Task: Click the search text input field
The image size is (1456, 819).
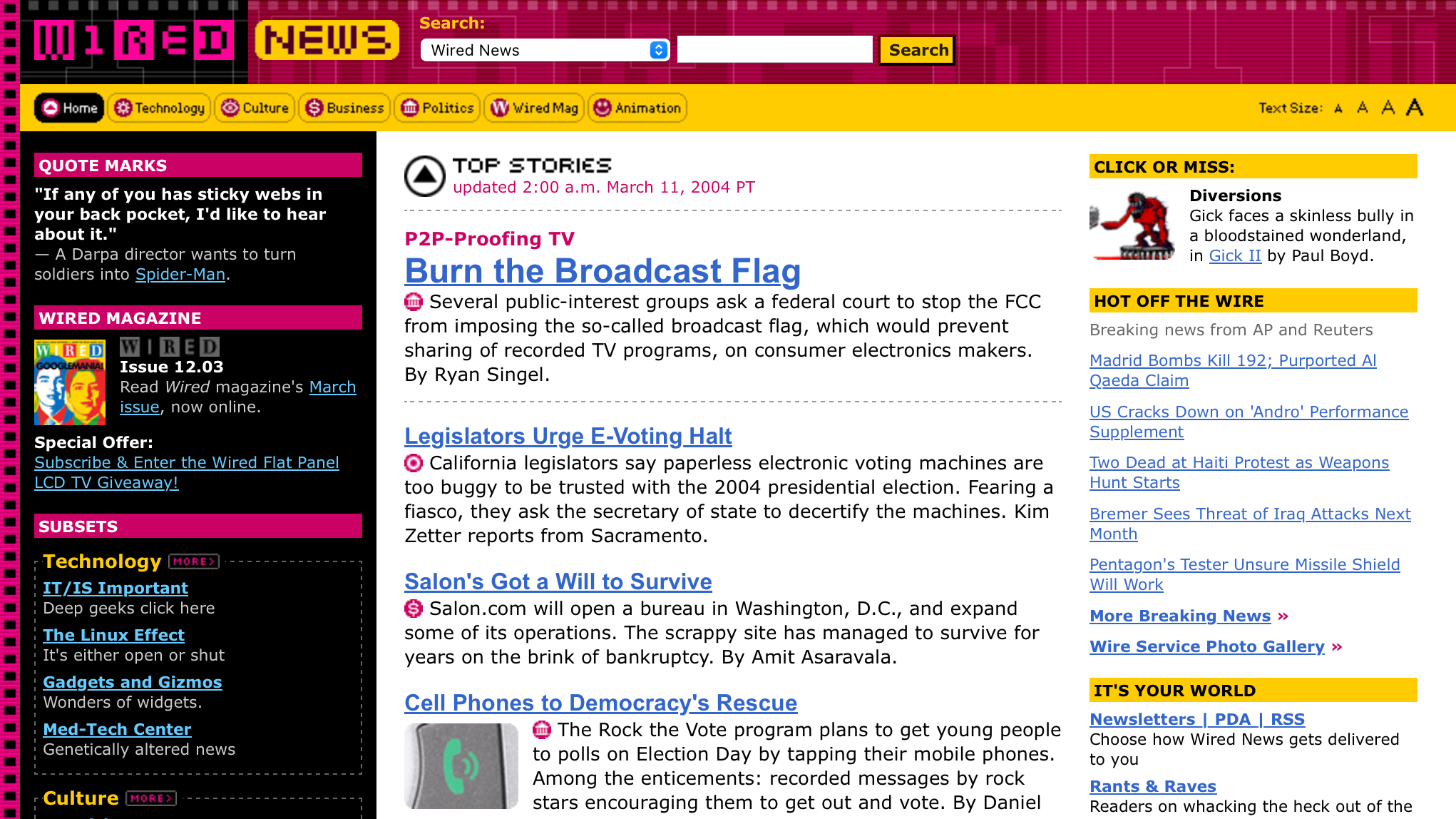Action: click(x=775, y=49)
